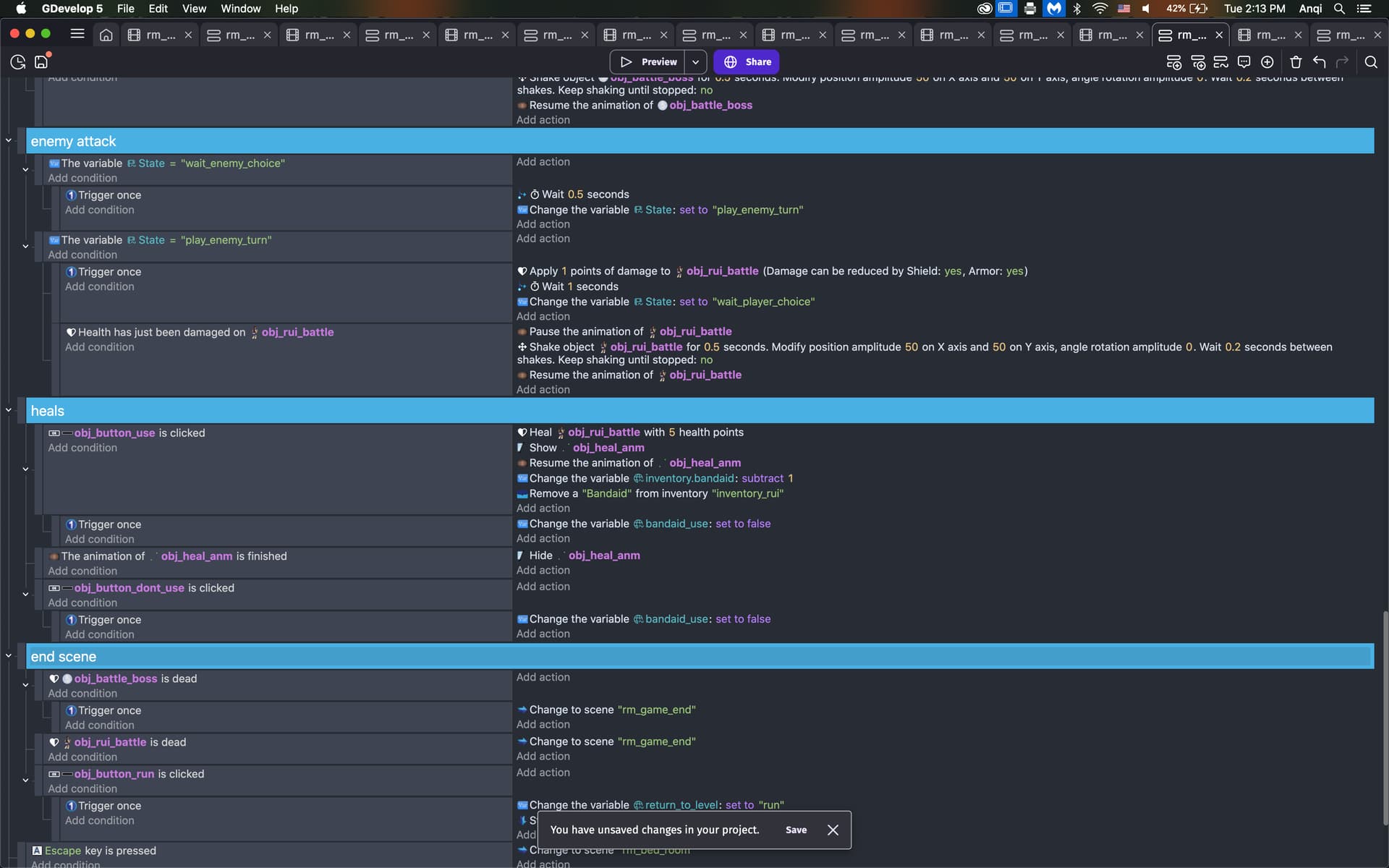Viewport: 1389px width, 868px height.
Task: Collapse the State = wait_enemy_choice event
Action: (x=25, y=170)
